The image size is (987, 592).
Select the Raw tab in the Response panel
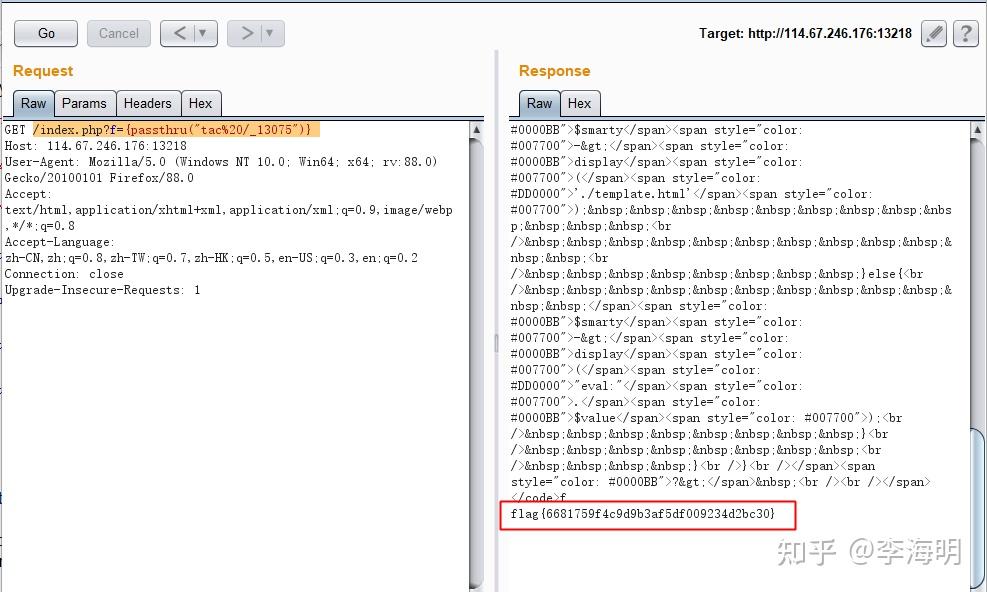(538, 103)
